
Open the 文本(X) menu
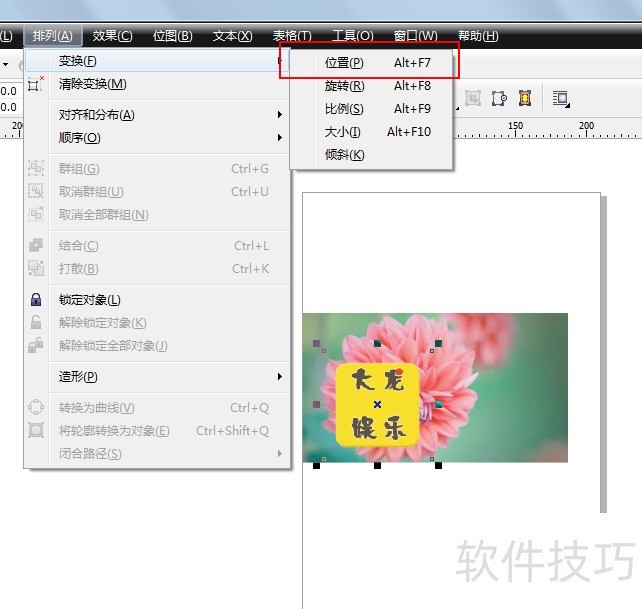[233, 36]
